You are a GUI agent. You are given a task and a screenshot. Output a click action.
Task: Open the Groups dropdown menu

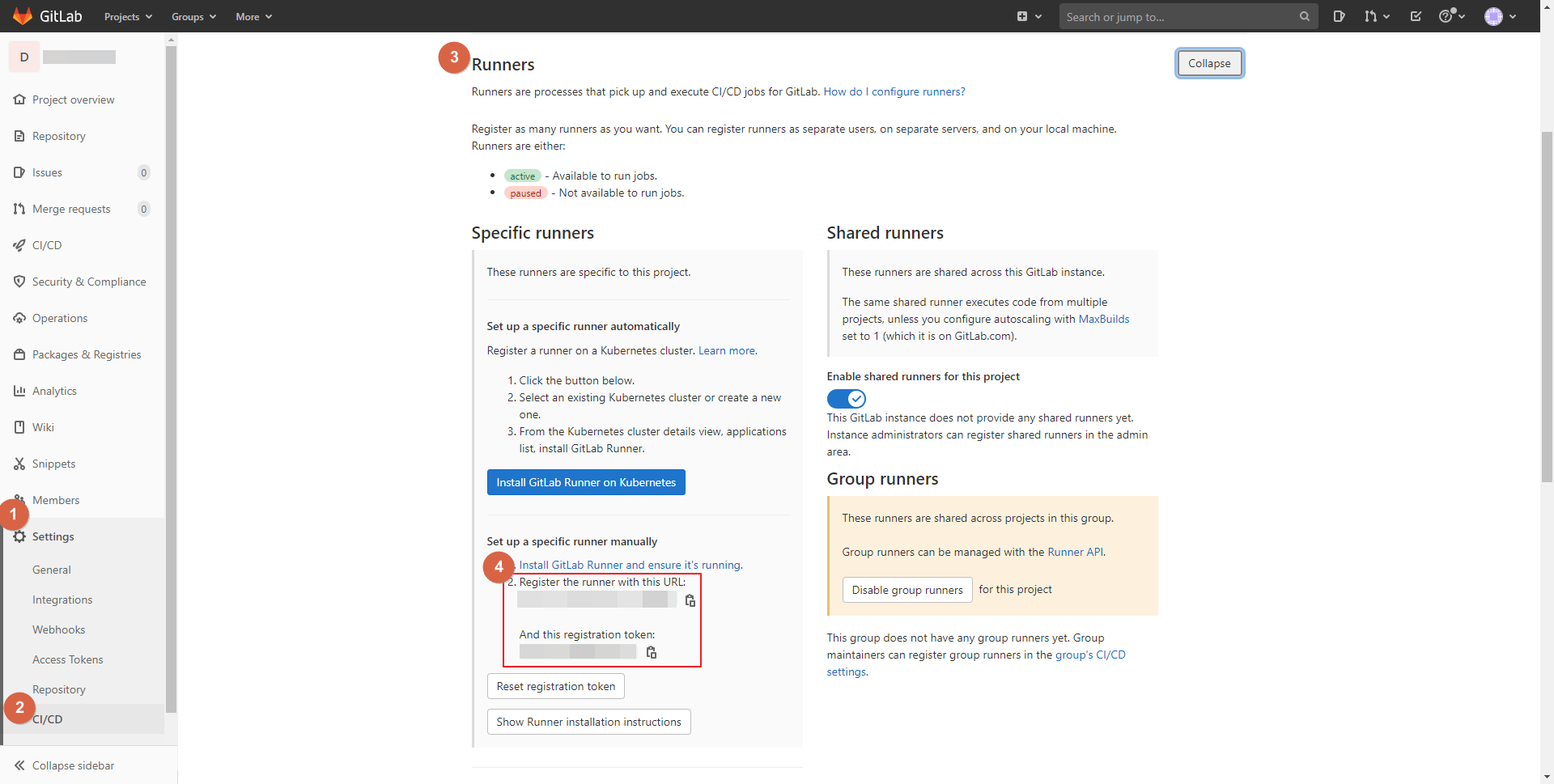(193, 16)
